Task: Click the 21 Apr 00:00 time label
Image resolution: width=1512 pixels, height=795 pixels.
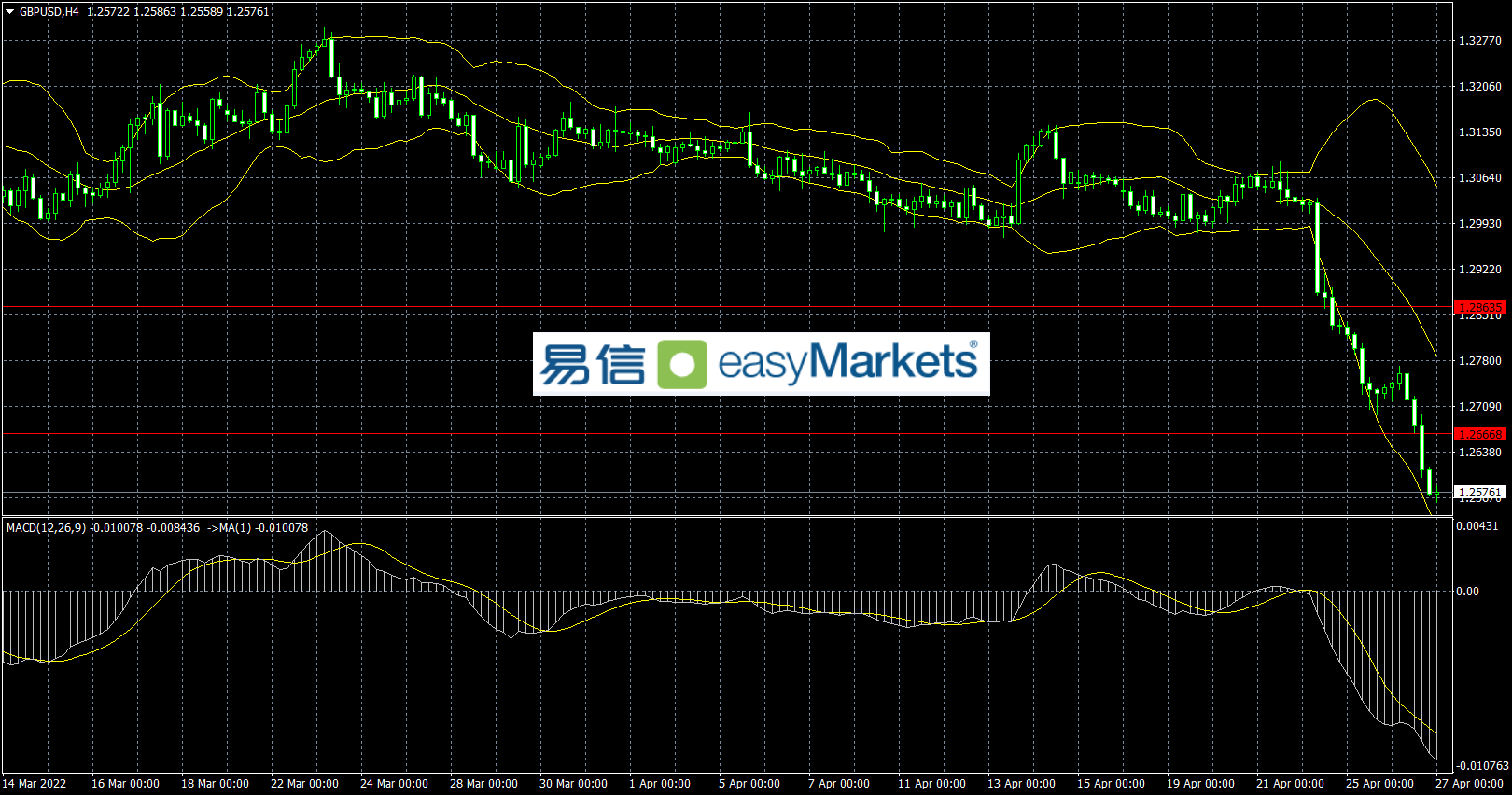Action: click(x=1290, y=784)
